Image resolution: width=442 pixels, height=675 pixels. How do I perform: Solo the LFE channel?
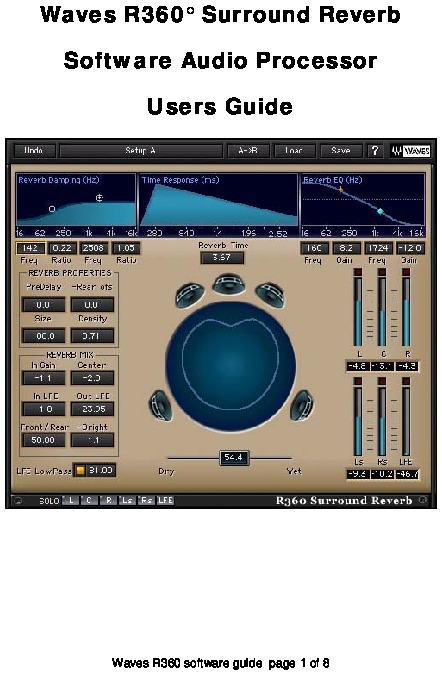tap(165, 500)
